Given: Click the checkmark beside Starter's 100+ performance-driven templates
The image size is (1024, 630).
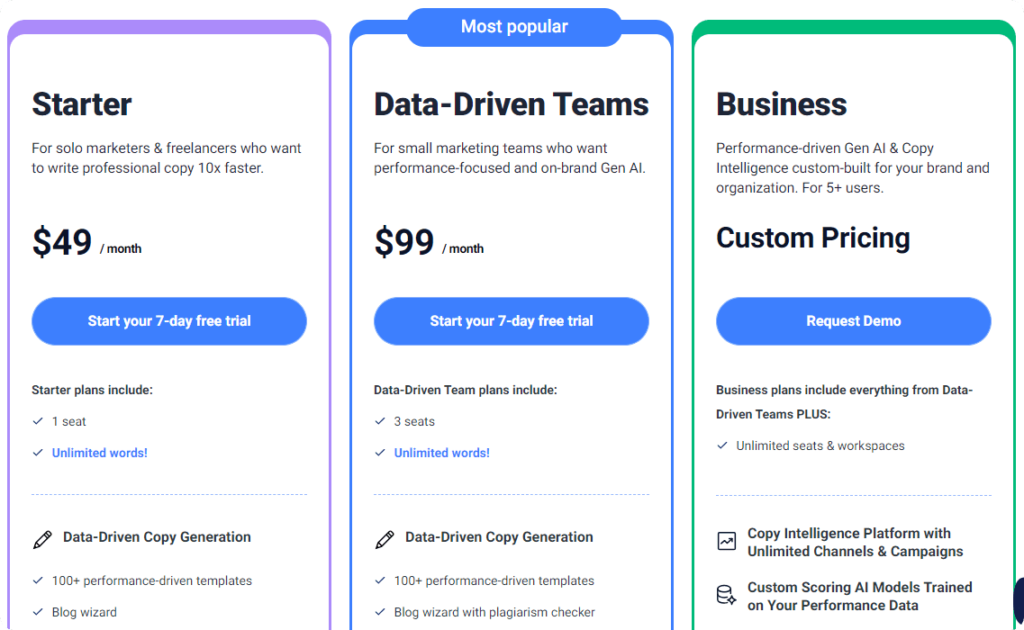Looking at the screenshot, I should pos(38,580).
